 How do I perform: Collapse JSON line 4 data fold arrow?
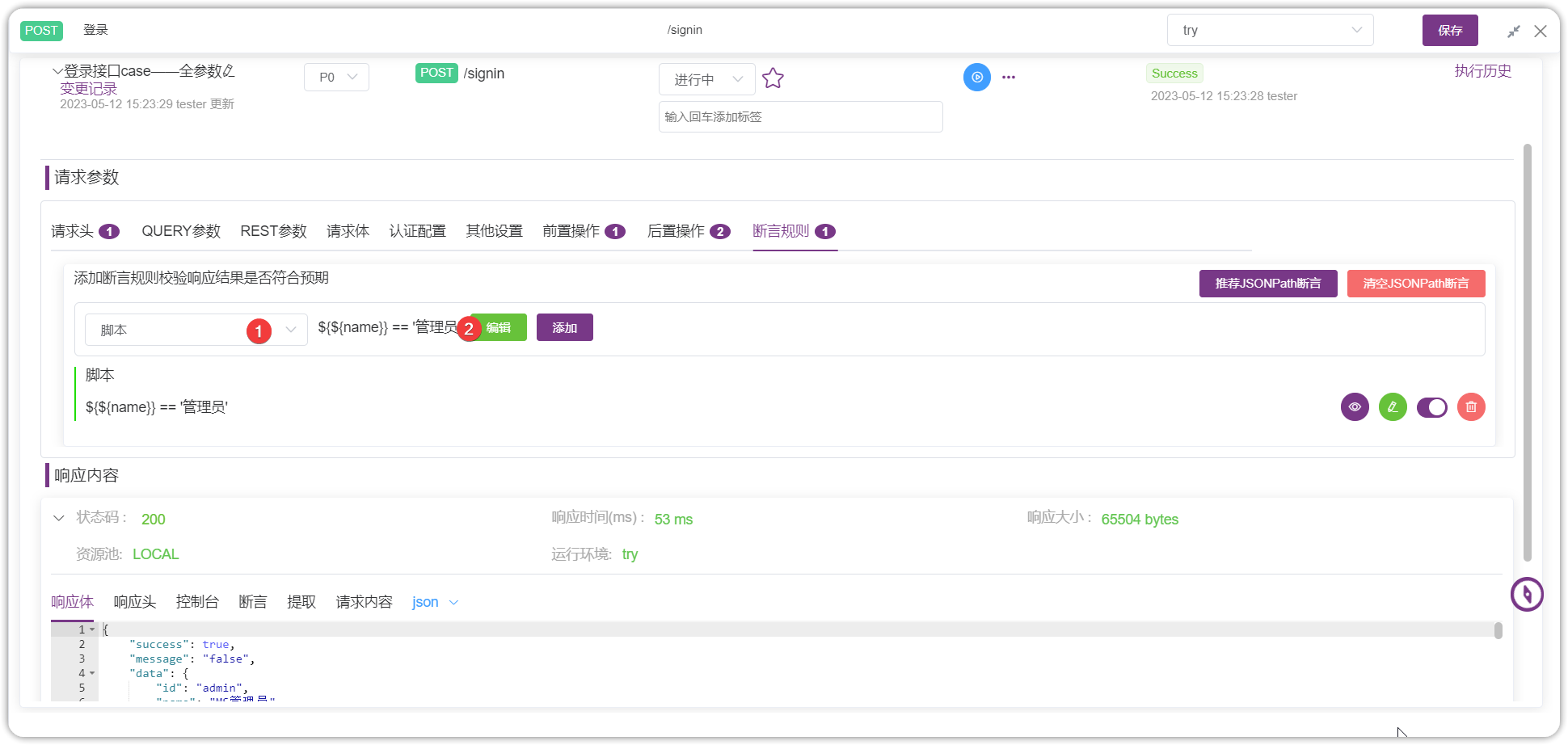point(92,673)
